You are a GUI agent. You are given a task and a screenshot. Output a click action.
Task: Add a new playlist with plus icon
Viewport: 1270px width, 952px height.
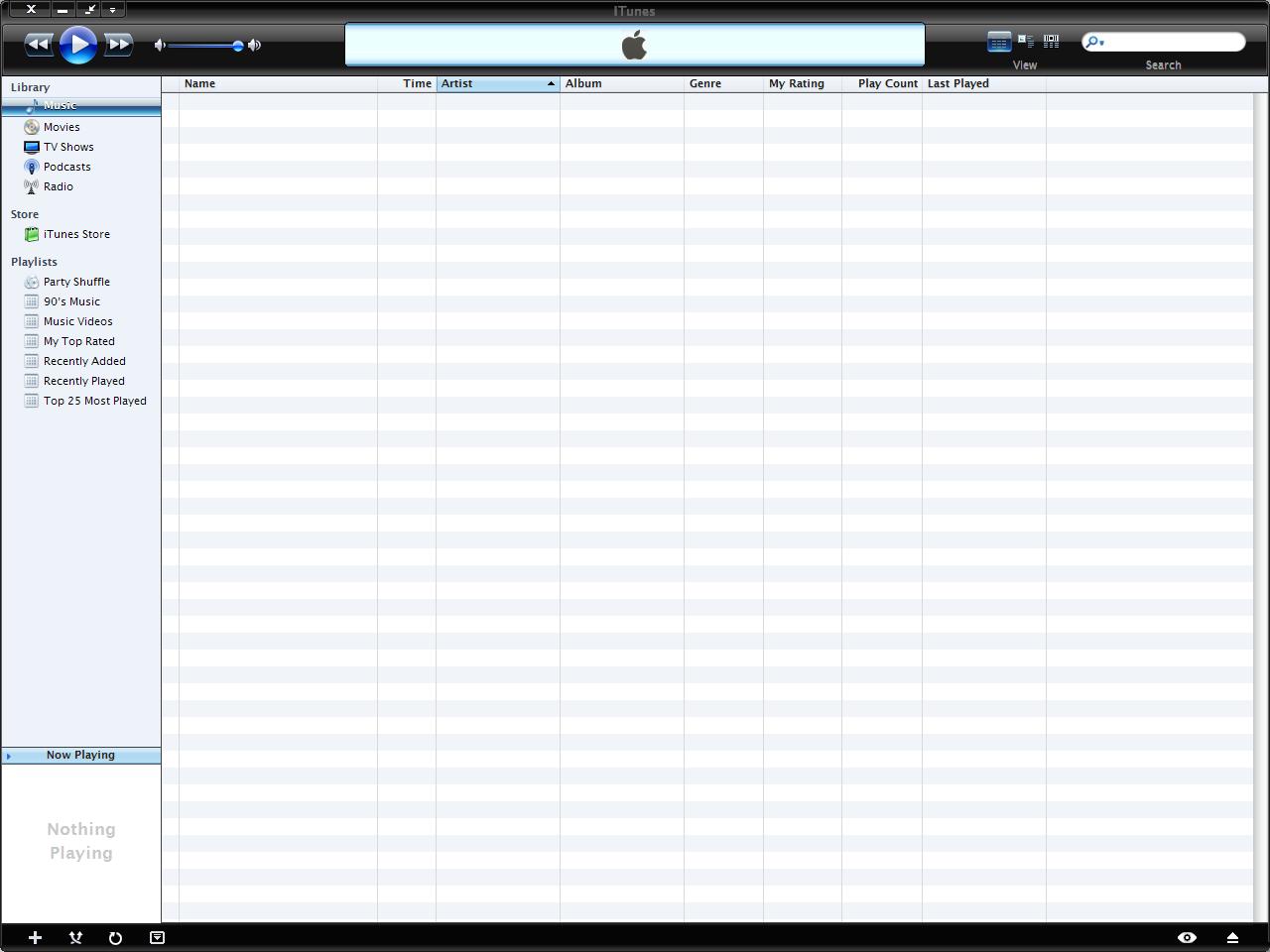pos(35,937)
